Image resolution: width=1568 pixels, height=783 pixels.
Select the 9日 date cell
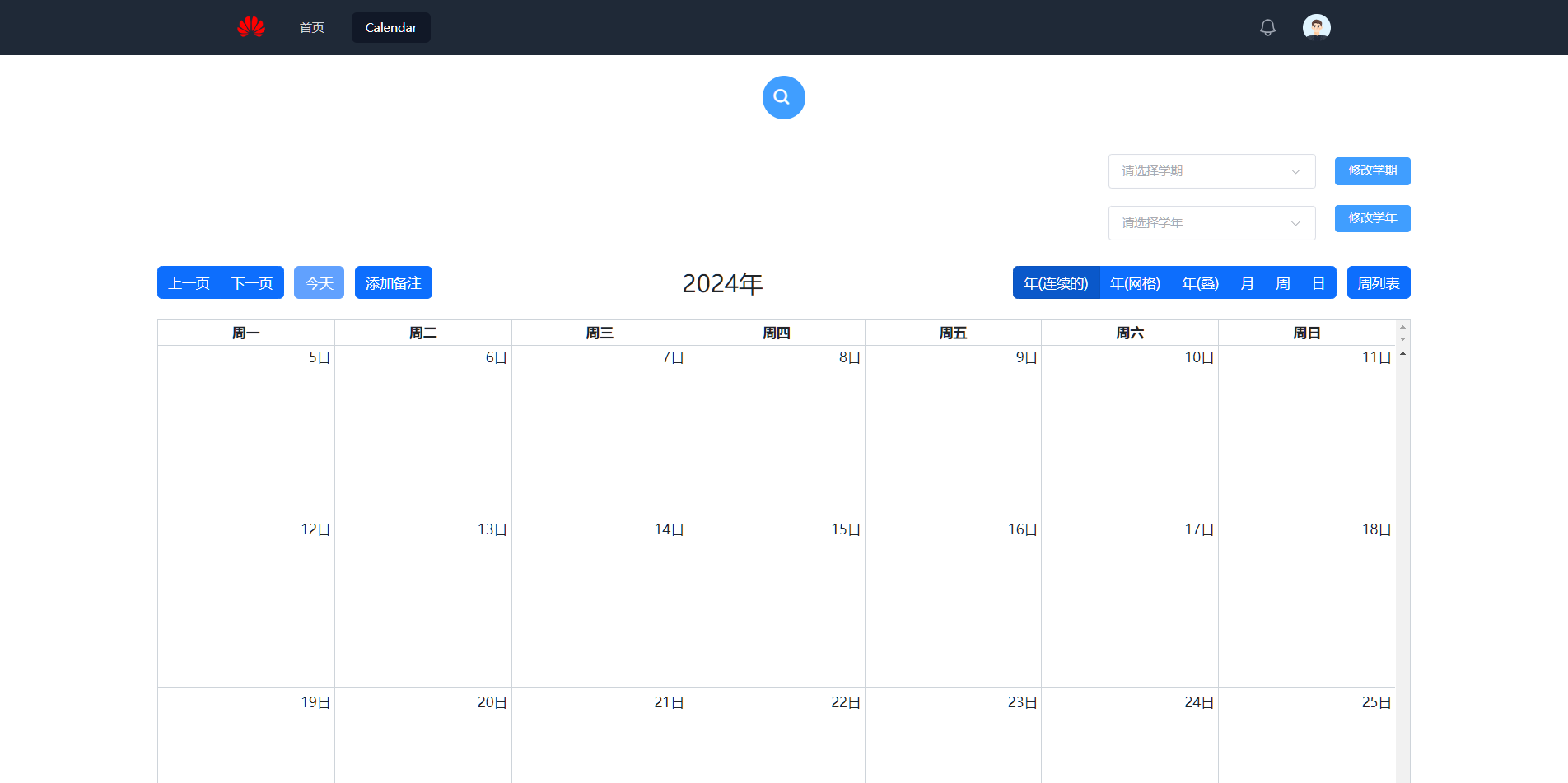[x=953, y=430]
